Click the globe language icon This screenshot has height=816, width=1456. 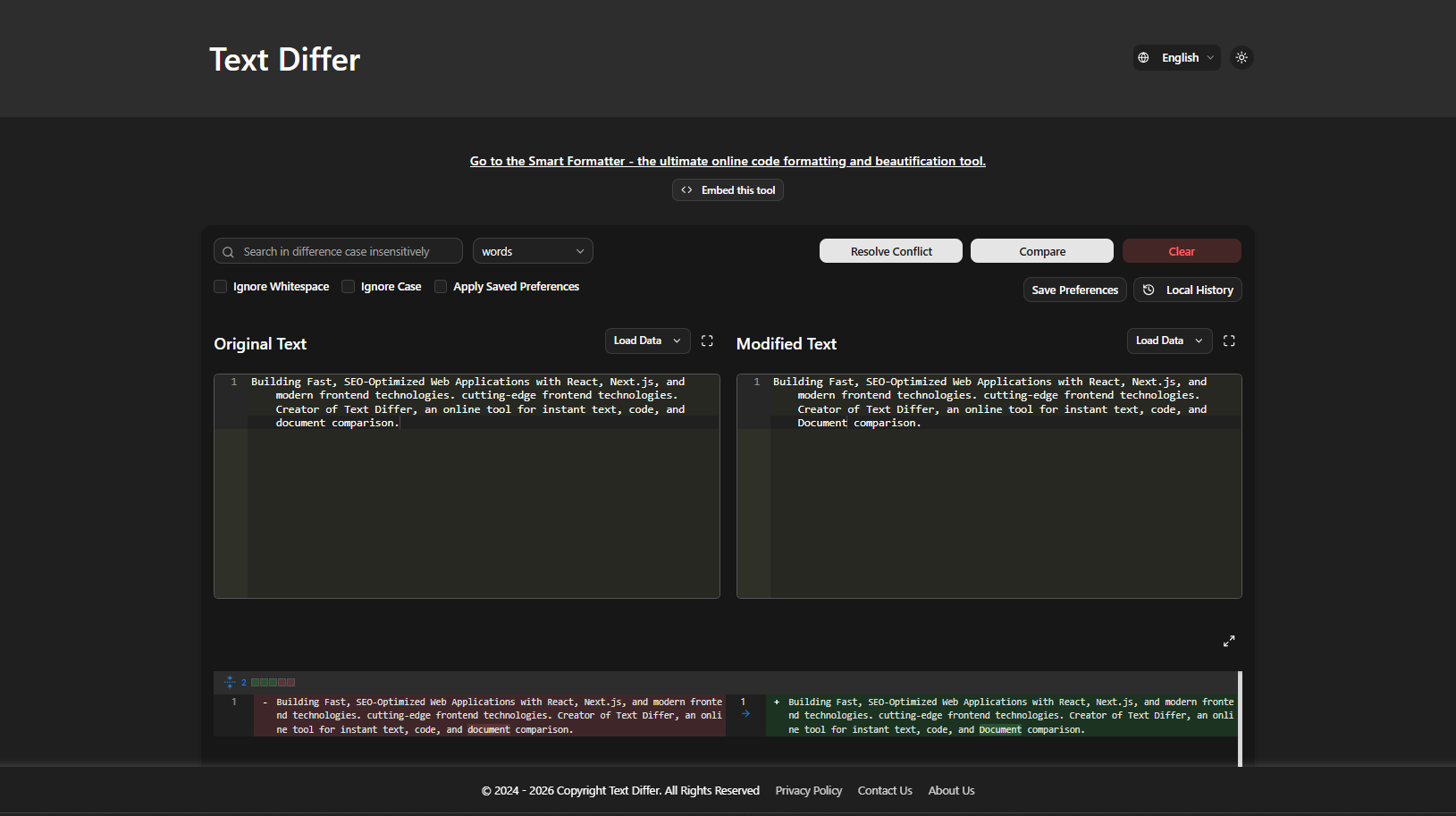click(x=1143, y=57)
